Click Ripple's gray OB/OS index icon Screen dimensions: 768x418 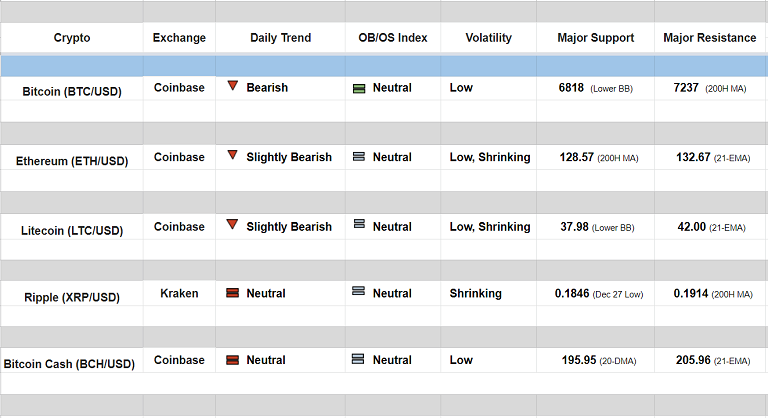pyautogui.click(x=359, y=292)
